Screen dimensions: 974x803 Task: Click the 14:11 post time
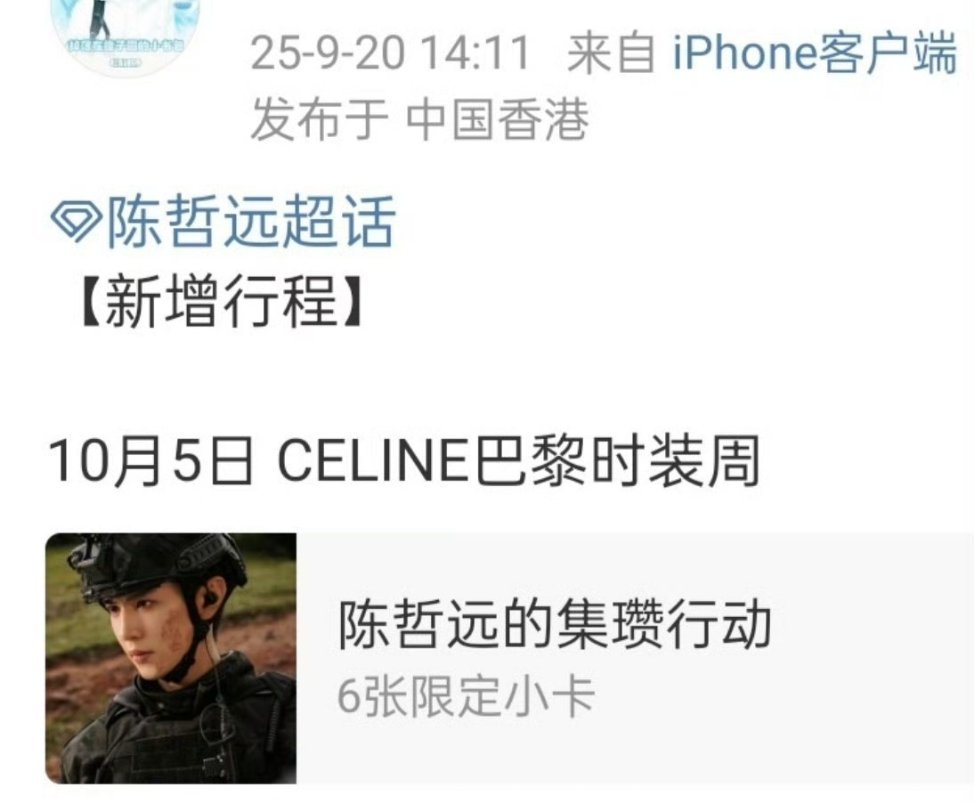coord(475,53)
